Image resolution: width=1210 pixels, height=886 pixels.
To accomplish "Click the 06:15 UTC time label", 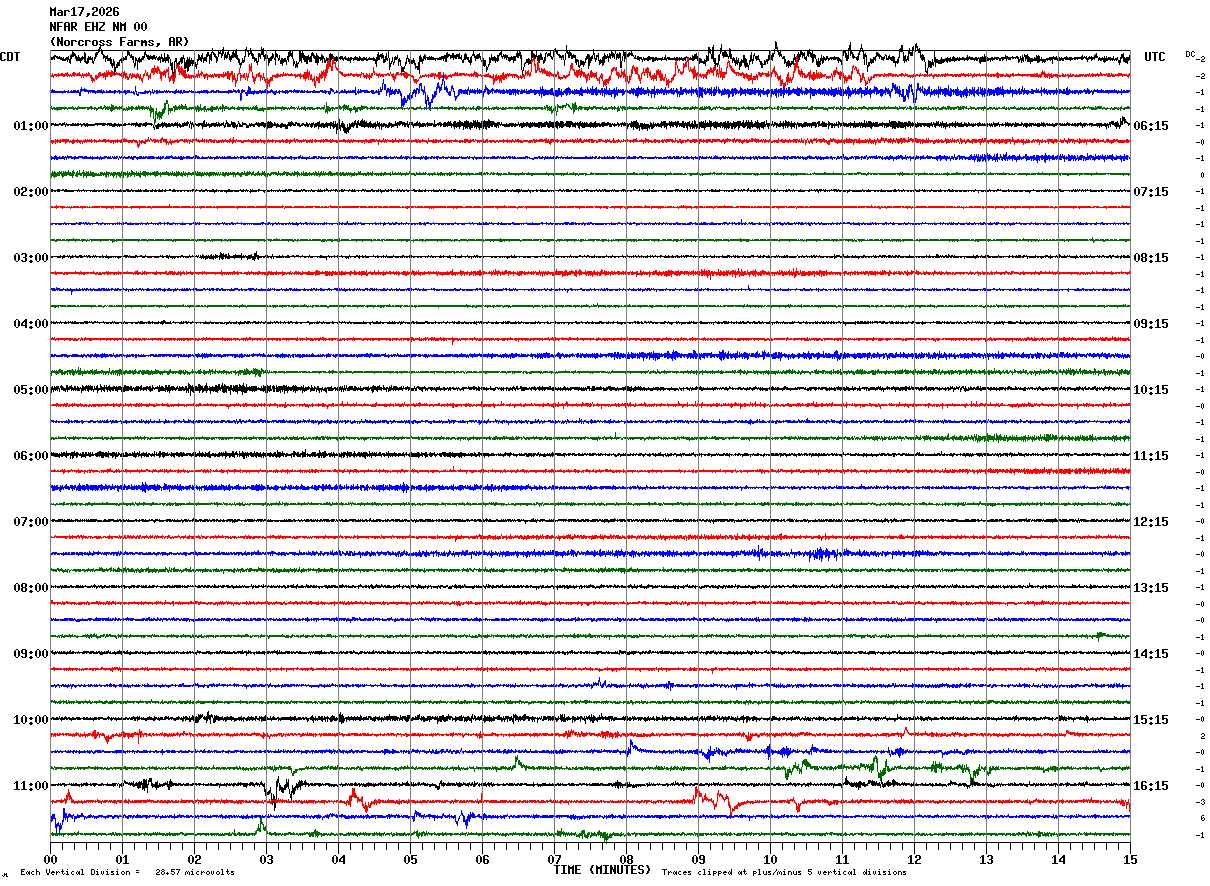I will pos(1151,126).
